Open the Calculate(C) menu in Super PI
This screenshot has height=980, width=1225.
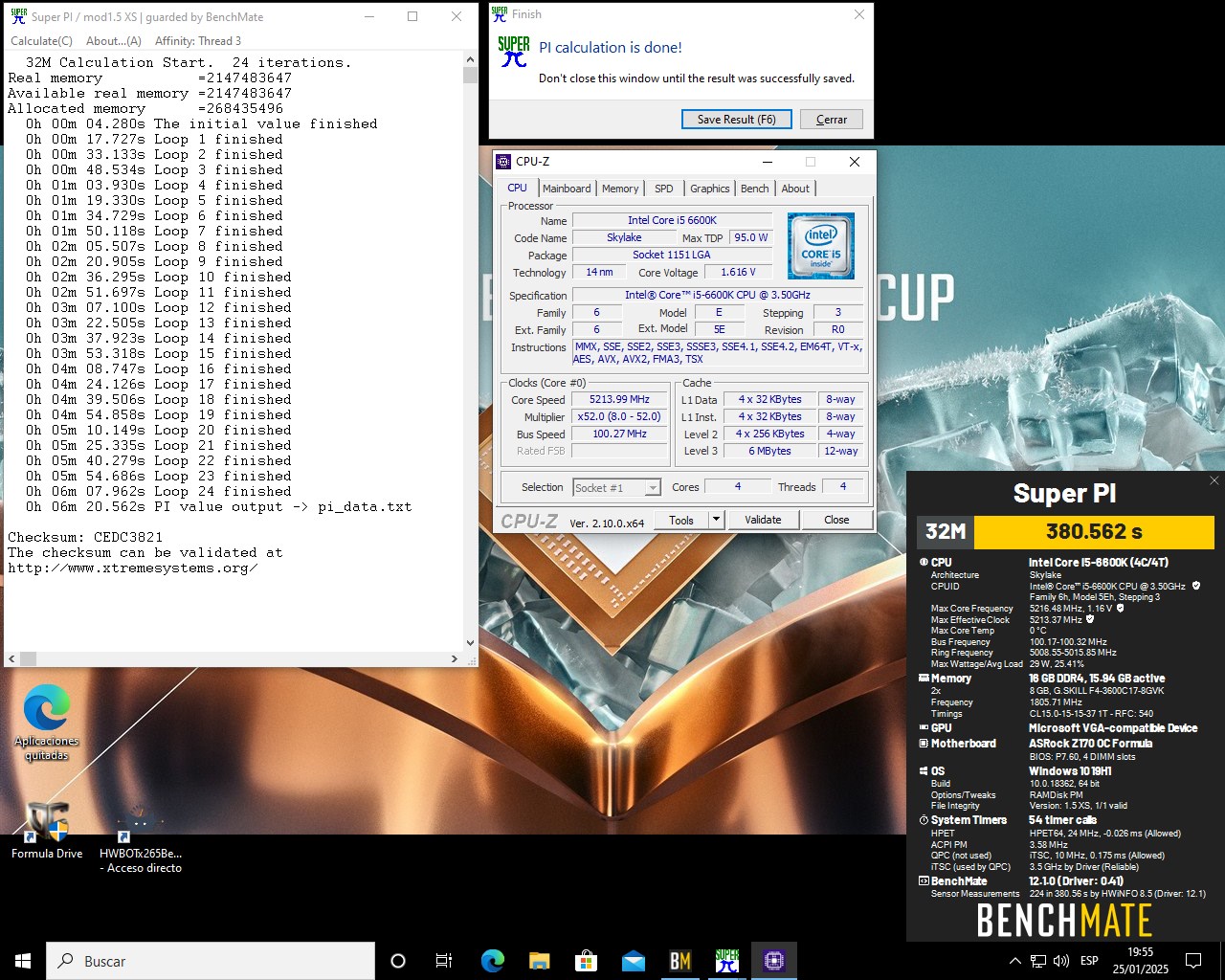[x=41, y=41]
